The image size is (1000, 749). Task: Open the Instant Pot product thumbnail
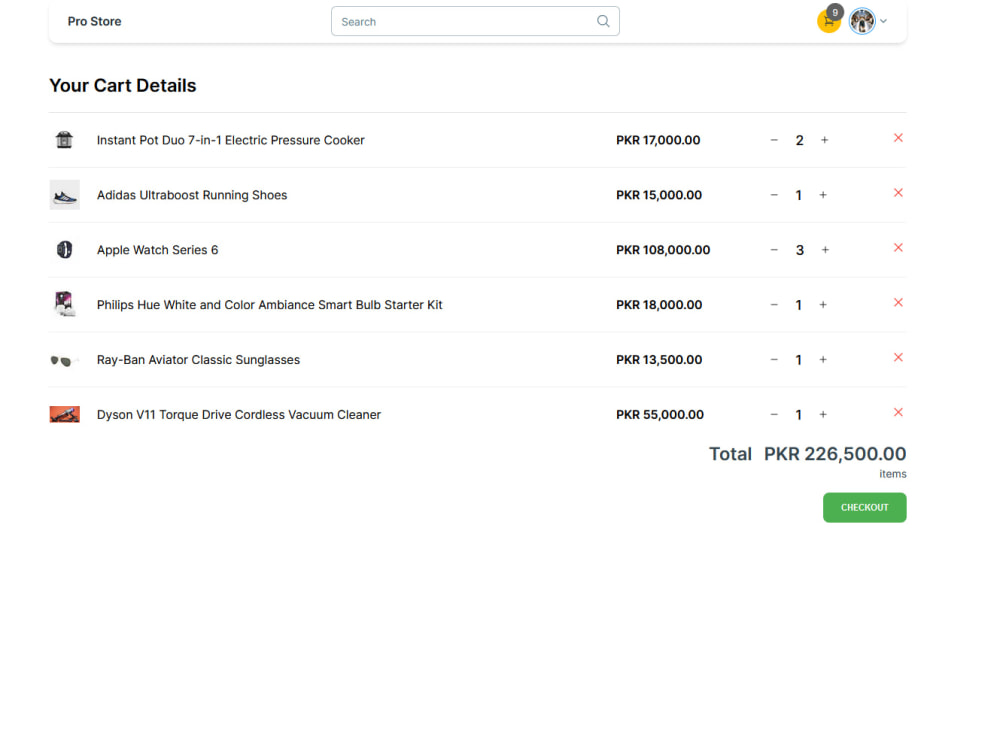64,140
